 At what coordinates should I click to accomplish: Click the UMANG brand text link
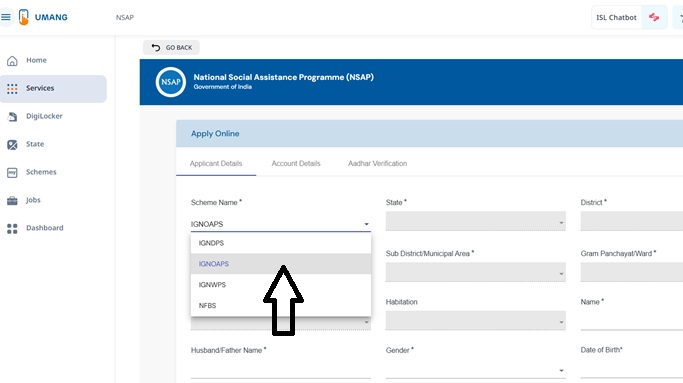pos(51,17)
